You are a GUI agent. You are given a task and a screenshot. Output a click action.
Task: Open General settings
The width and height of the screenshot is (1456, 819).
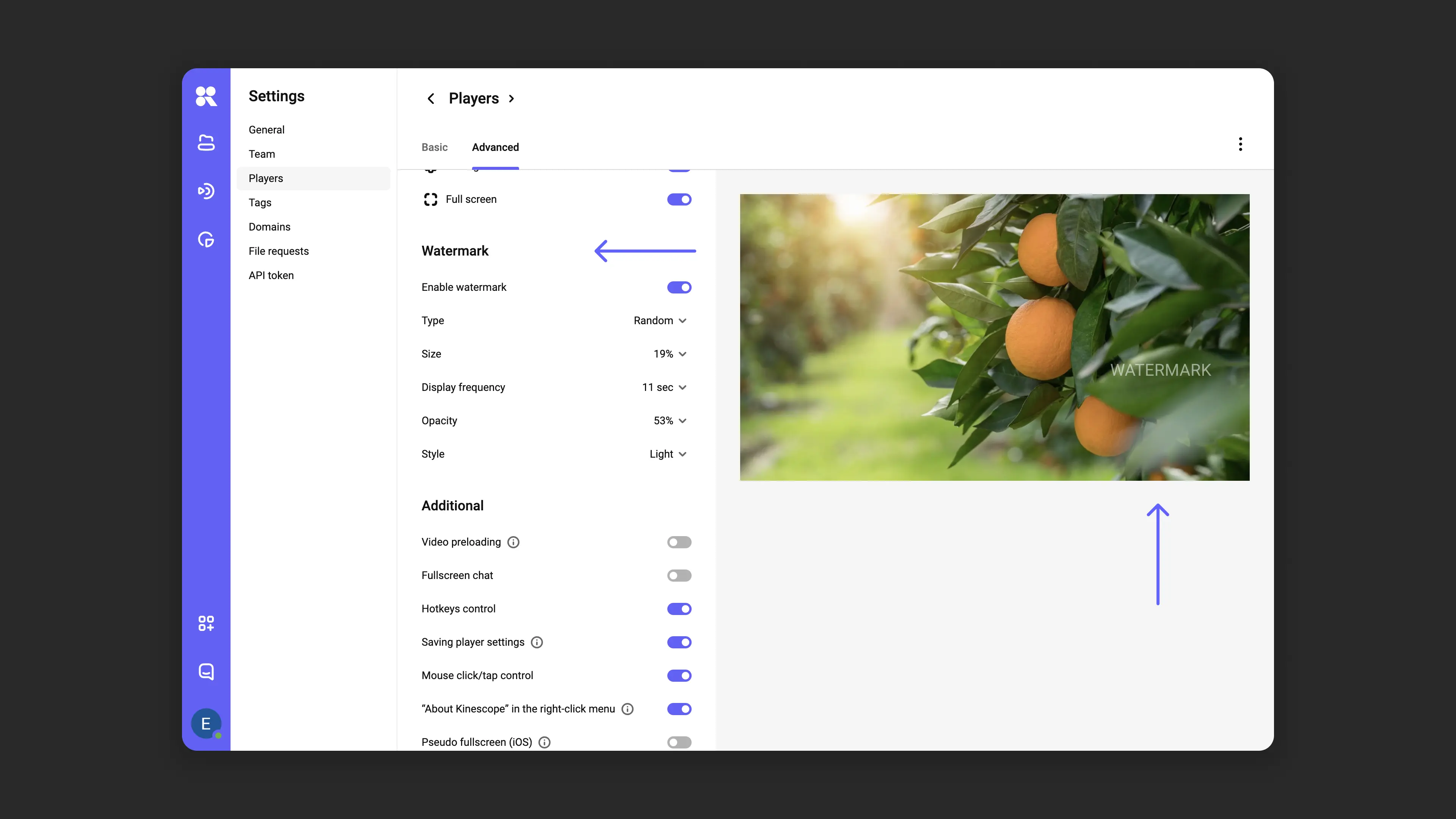(313, 130)
